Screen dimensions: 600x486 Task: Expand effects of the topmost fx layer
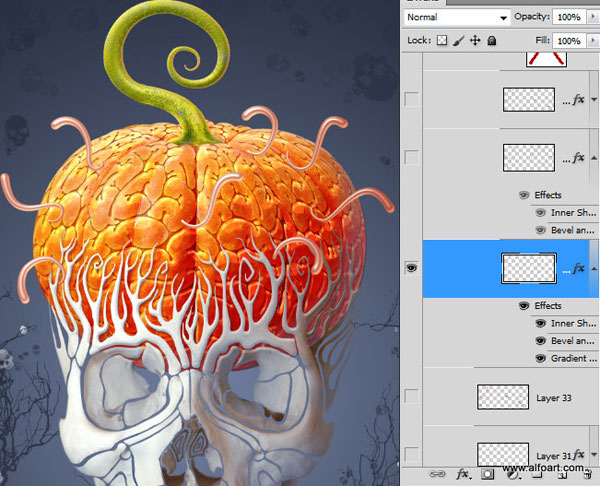[x=594, y=99]
